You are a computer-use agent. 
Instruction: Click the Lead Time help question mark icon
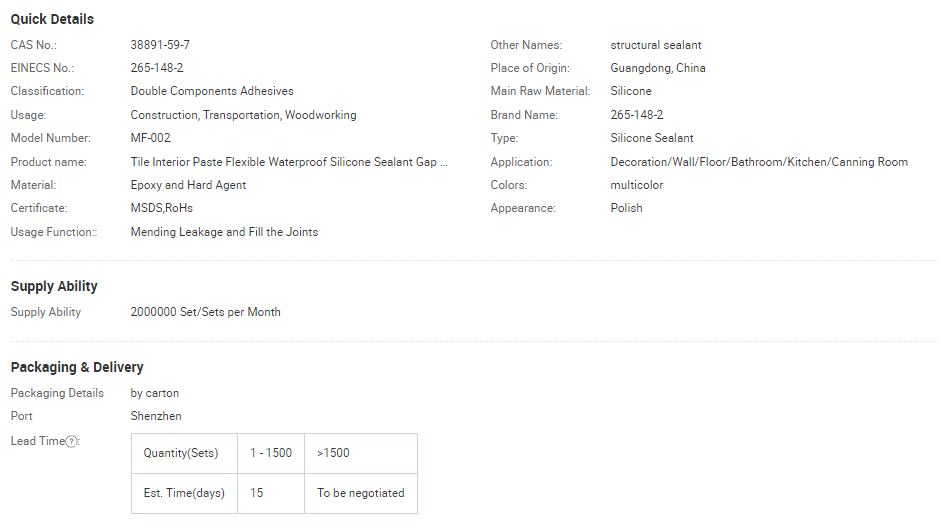point(72,442)
